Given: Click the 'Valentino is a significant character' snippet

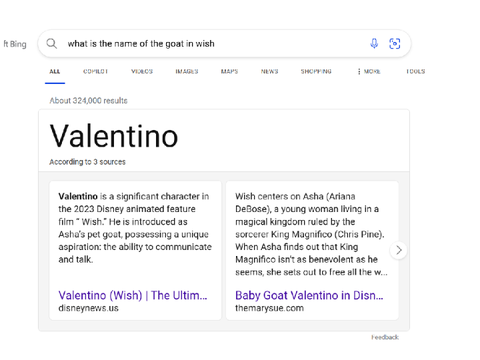Looking at the screenshot, I should (135, 228).
